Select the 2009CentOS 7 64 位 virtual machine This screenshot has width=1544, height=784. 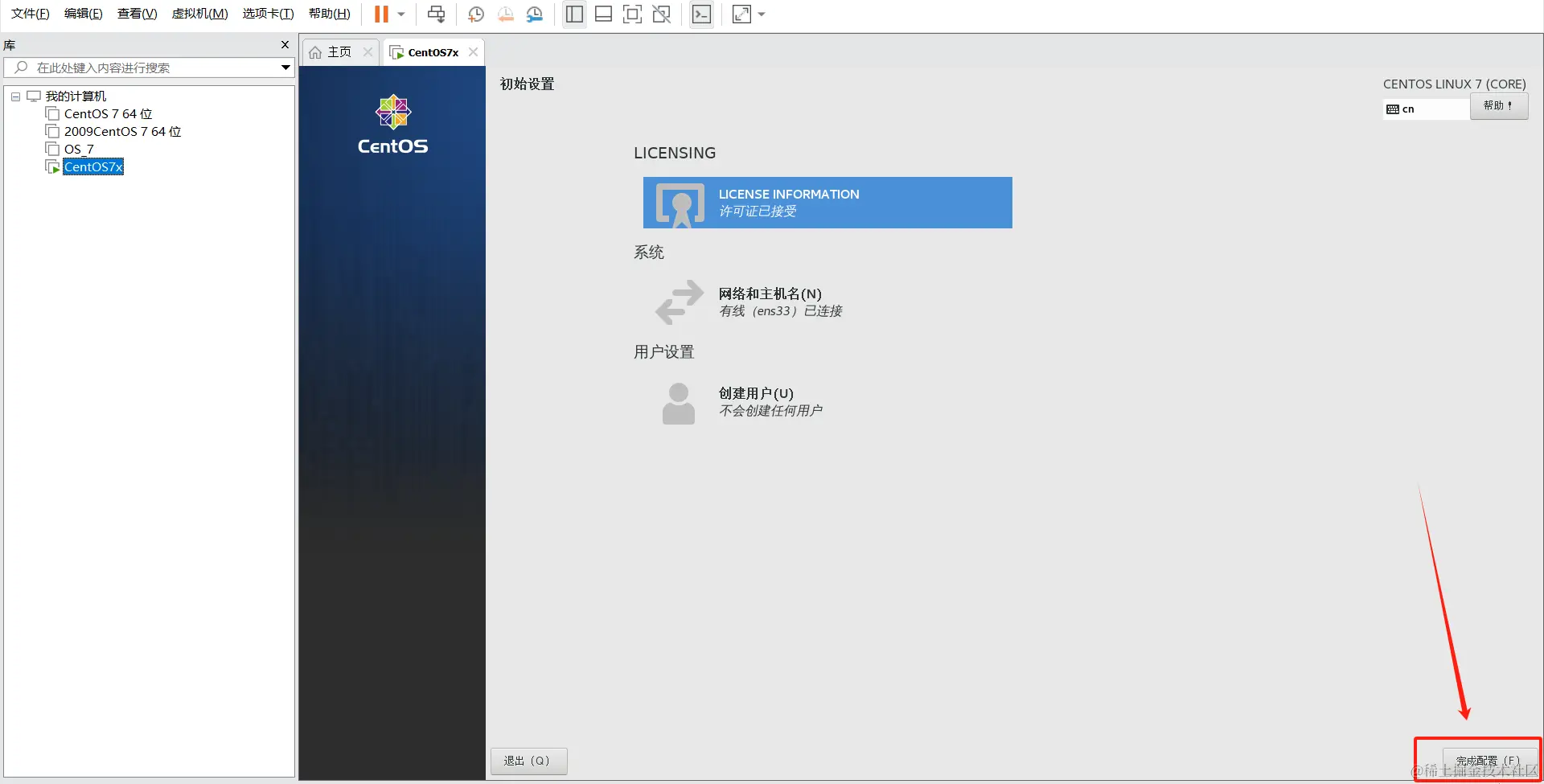[122, 132]
